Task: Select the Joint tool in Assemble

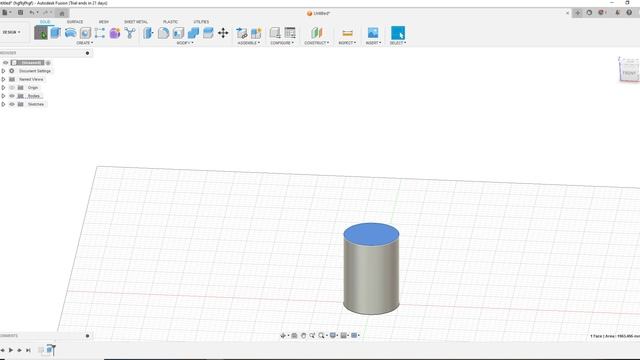Action: tap(242, 33)
